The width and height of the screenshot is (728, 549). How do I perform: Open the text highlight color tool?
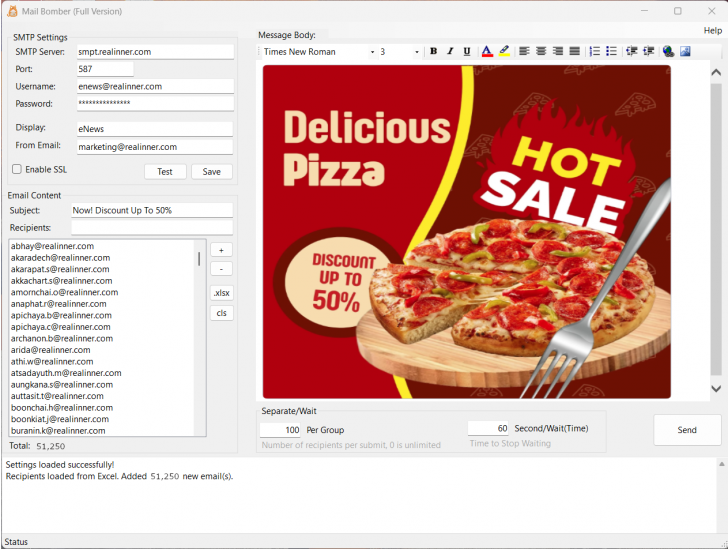504,51
